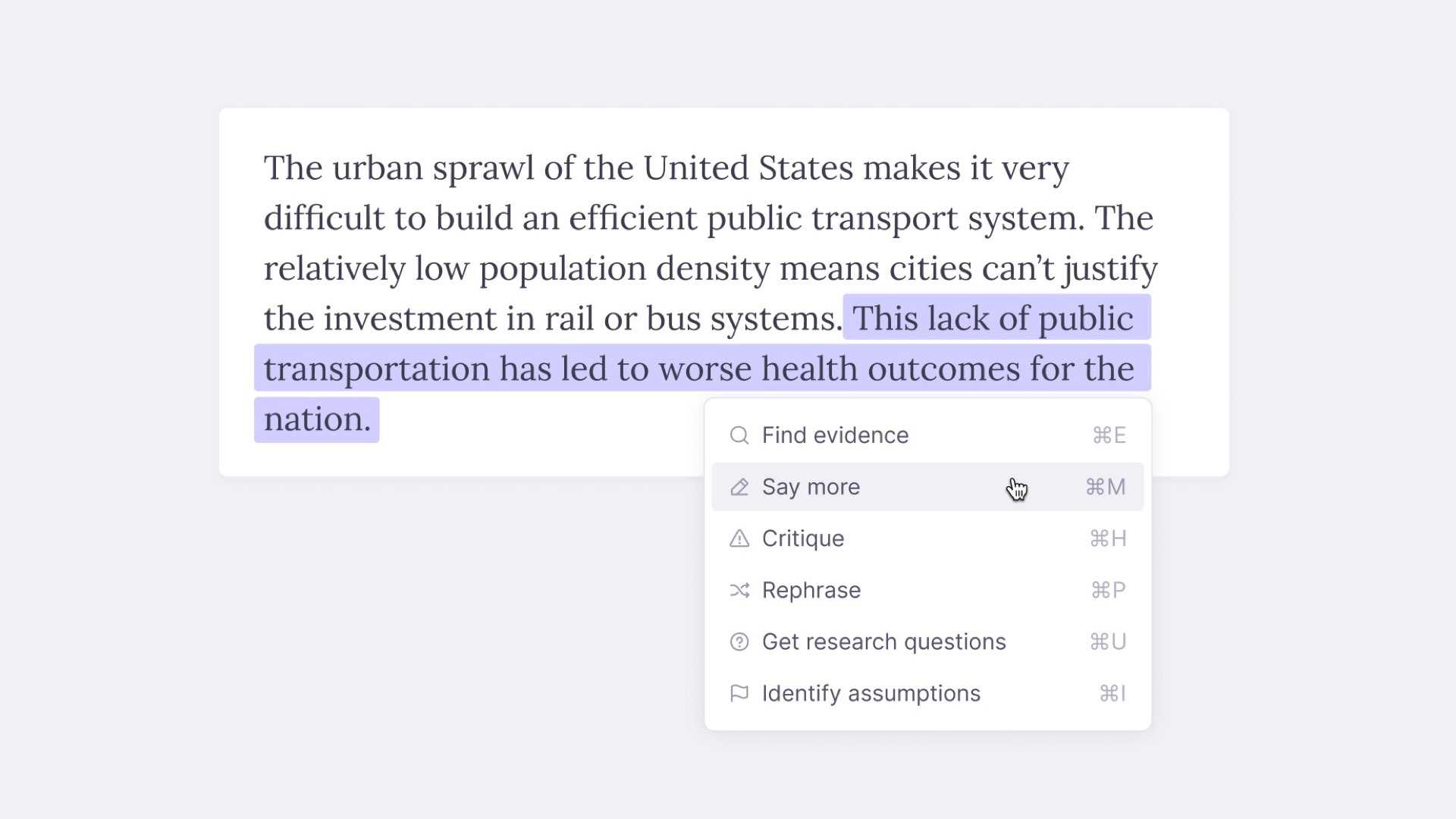The height and width of the screenshot is (819, 1456).
Task: Click the ⌘H shortcut next to Critique
Action: 1108,538
